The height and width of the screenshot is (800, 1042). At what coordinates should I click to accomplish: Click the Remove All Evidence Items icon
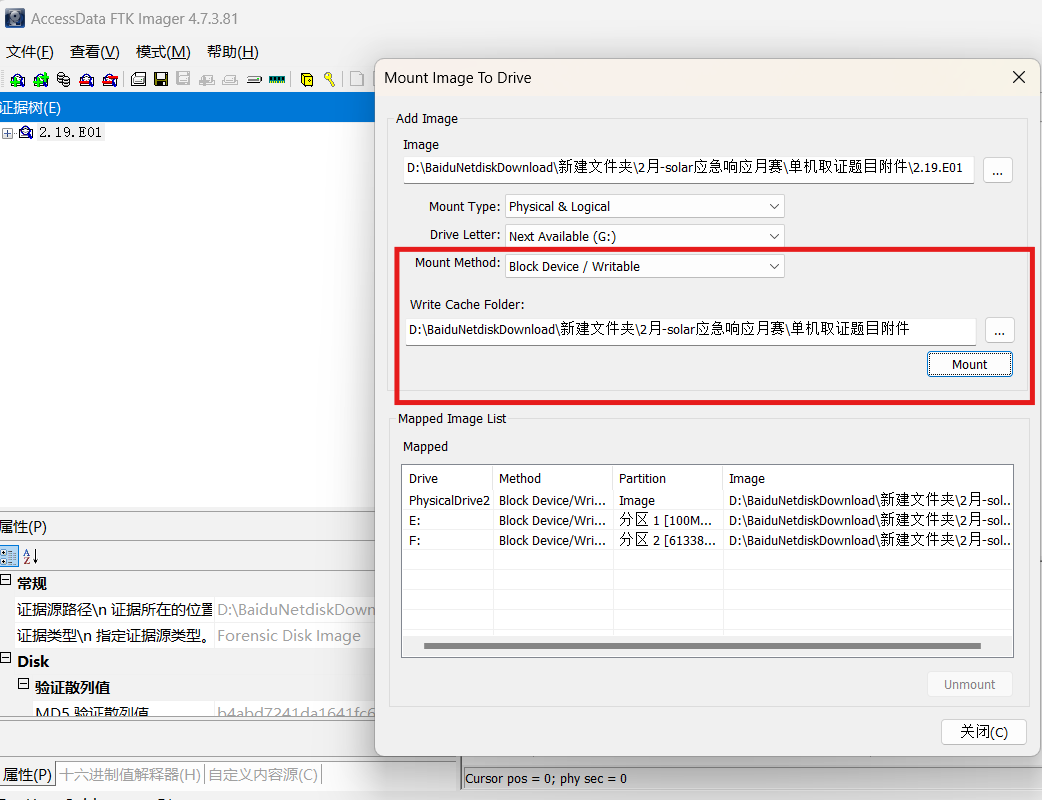click(110, 80)
